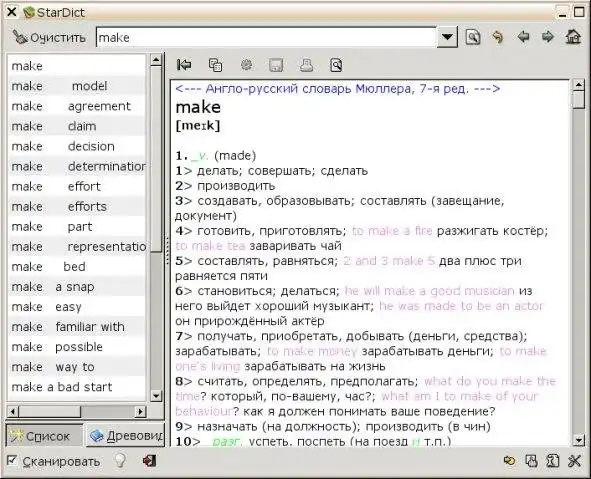Viewport: 591px width, 479px height.
Task: Click the find/lookup icon in top toolbar
Action: 473,37
